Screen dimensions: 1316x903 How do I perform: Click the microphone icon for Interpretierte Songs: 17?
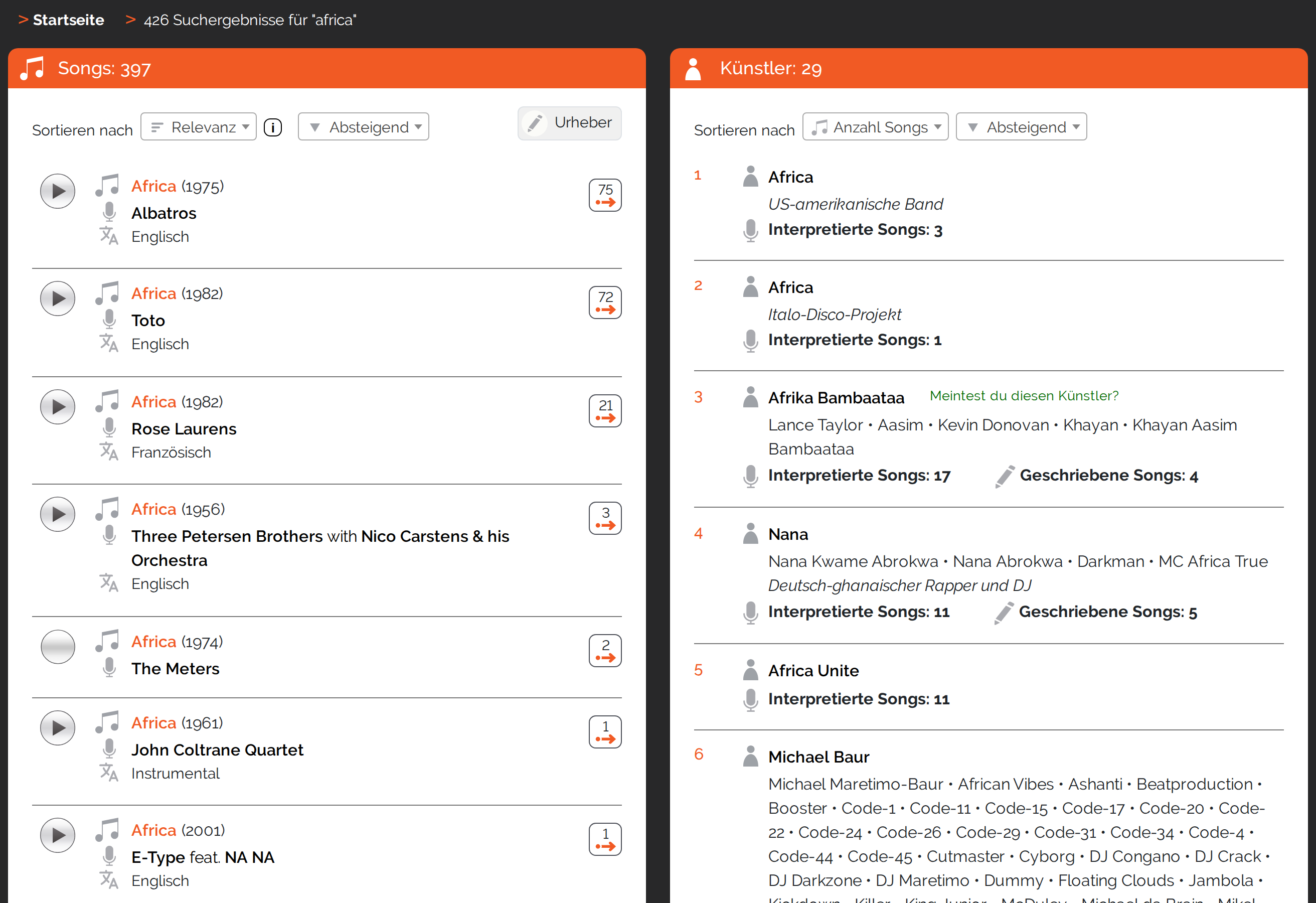pos(750,477)
